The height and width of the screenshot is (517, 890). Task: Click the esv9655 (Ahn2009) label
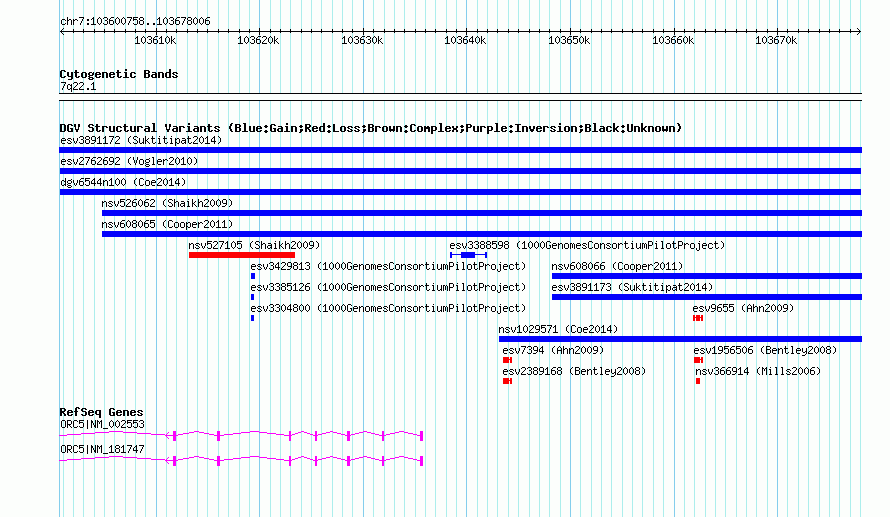pos(743,308)
